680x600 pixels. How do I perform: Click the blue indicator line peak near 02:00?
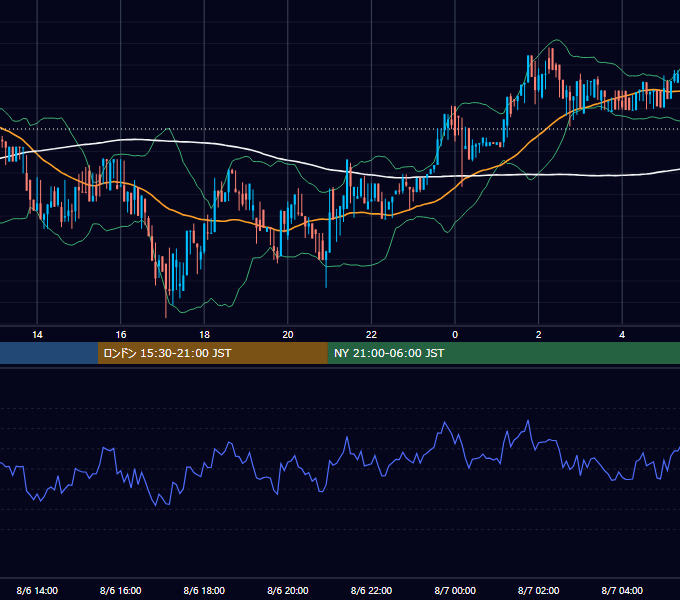528,421
